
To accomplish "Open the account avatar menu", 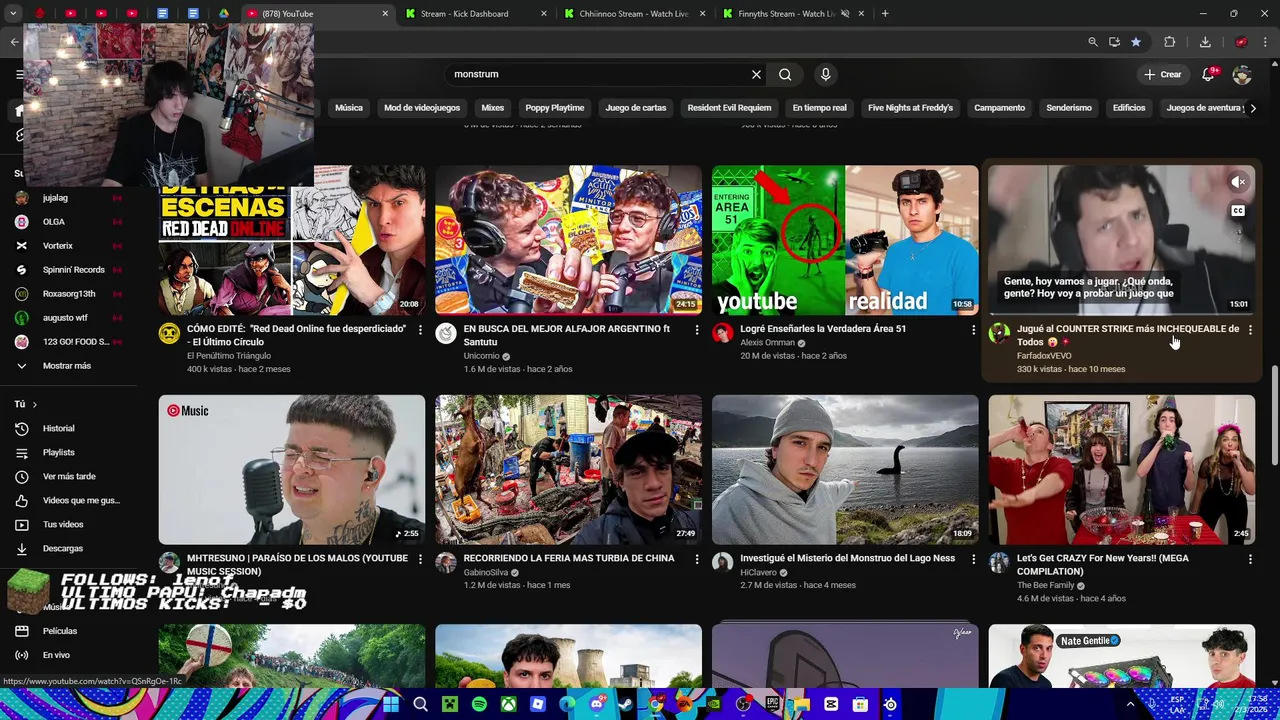I will tap(1242, 75).
